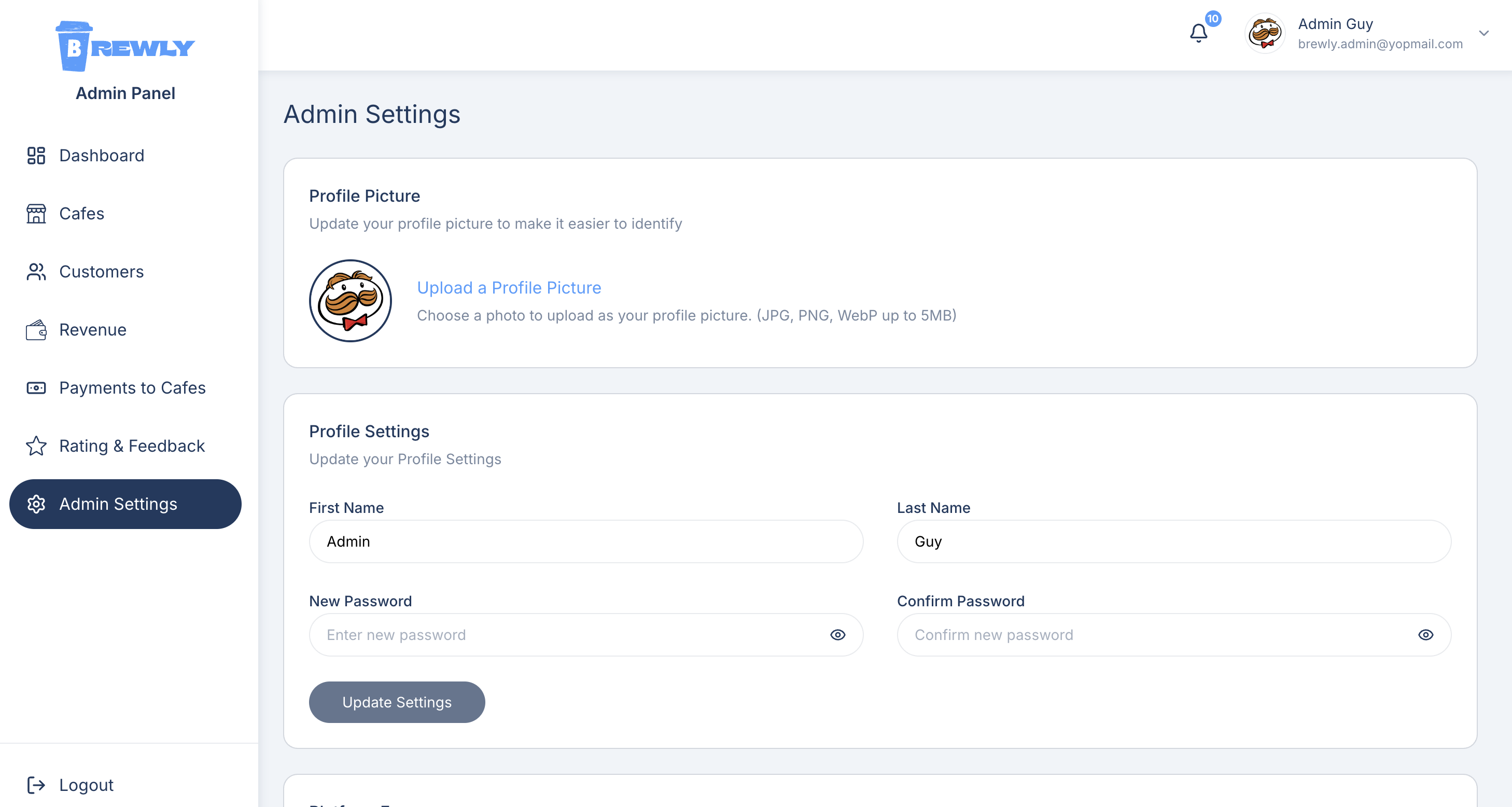Click the Confirm new password field
Viewport: 1512px width, 807px height.
pyautogui.click(x=1174, y=635)
